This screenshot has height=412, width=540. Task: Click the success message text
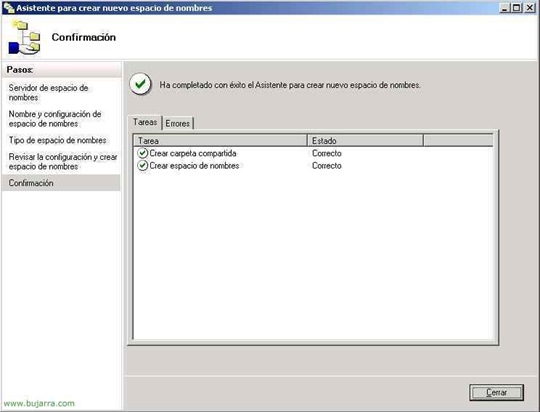click(290, 85)
